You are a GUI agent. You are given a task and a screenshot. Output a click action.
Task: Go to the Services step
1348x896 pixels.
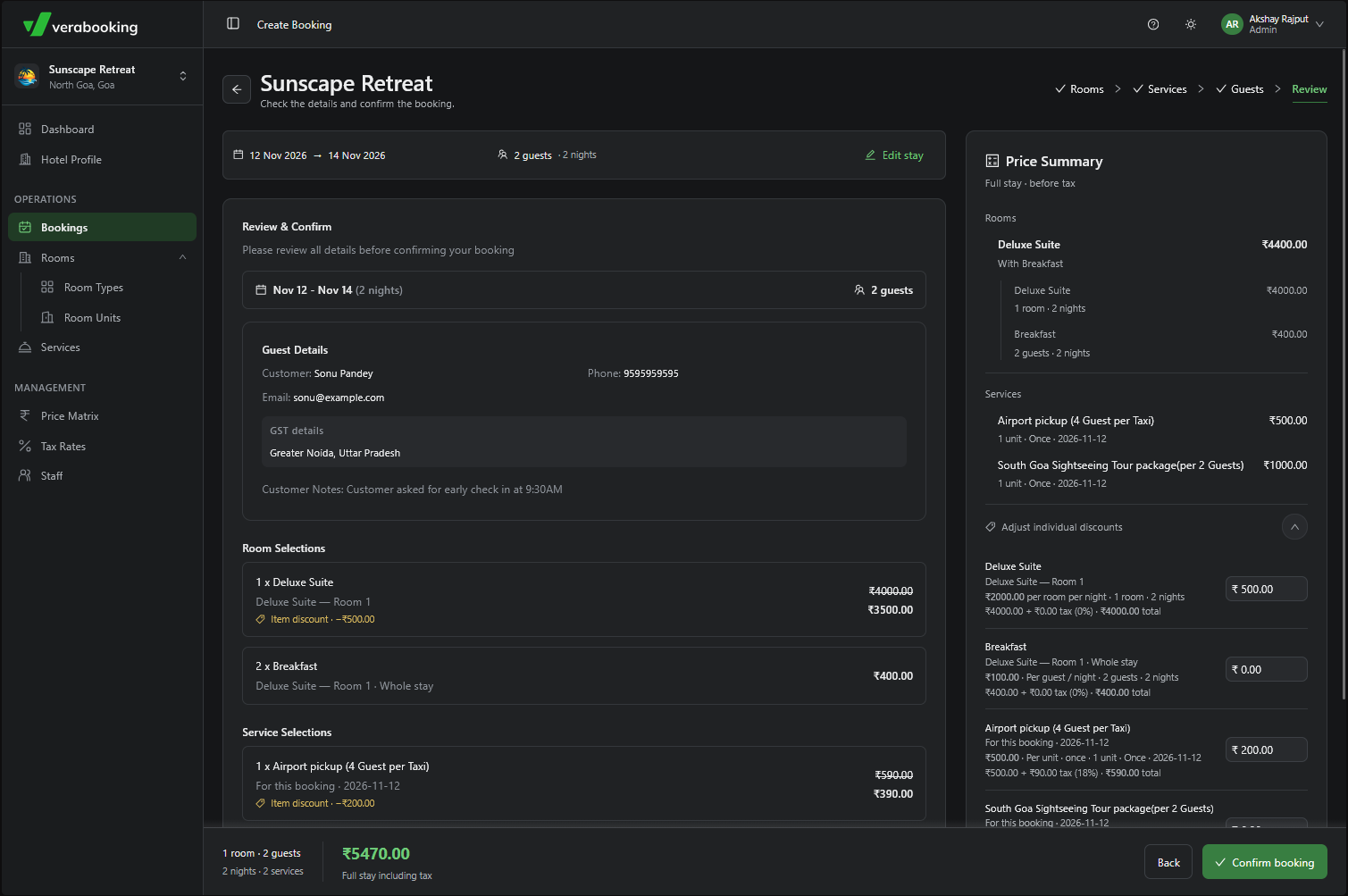point(1160,89)
